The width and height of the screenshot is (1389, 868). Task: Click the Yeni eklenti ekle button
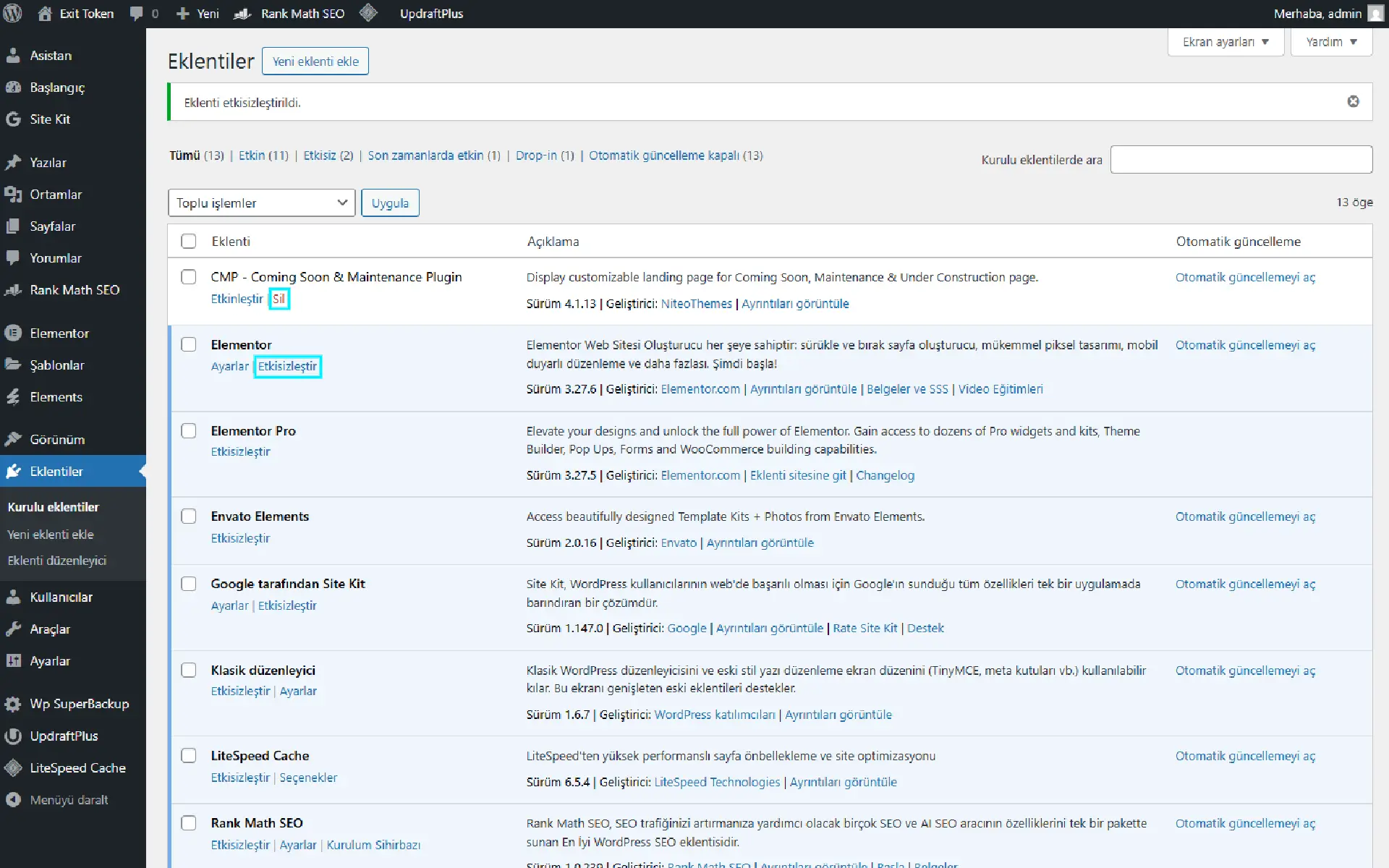pyautogui.click(x=315, y=61)
